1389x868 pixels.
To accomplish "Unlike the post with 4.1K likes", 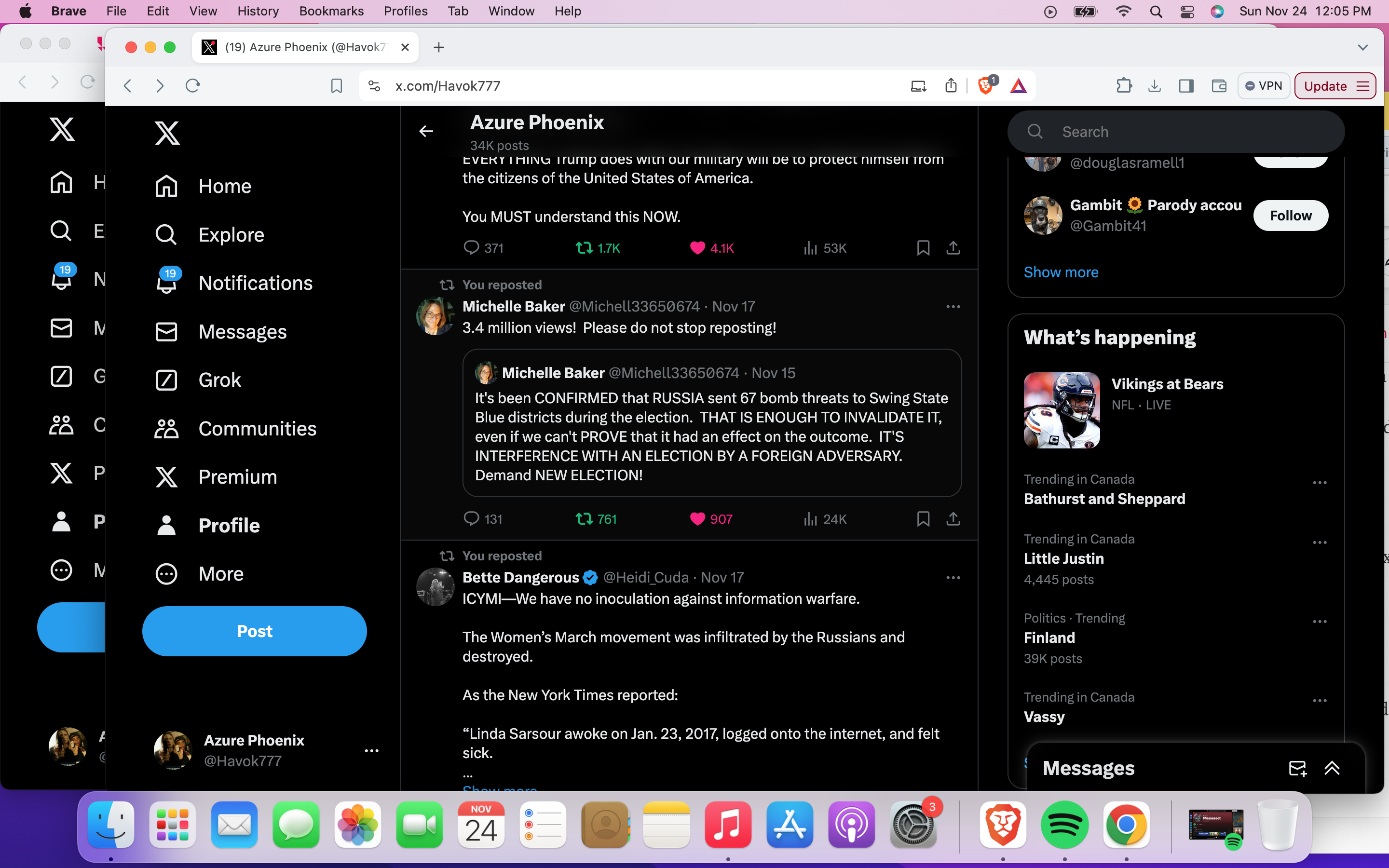I will [x=712, y=248].
